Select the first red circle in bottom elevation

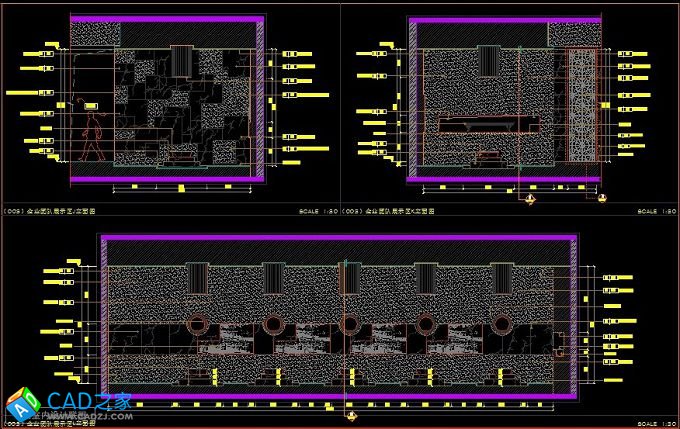(x=198, y=326)
